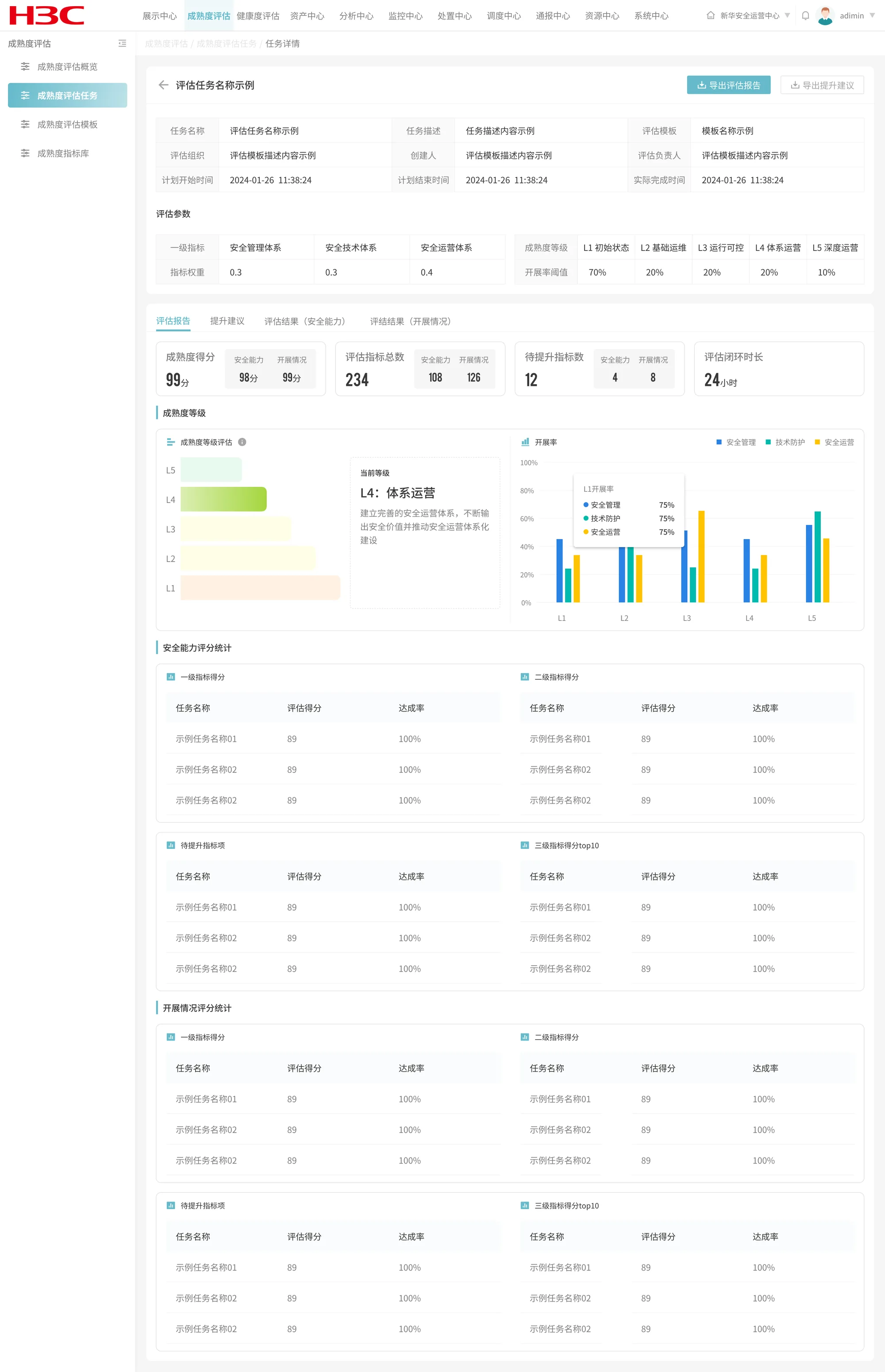Click the home icon beside 新华安全运营中心
The height and width of the screenshot is (1372, 885).
tap(710, 15)
